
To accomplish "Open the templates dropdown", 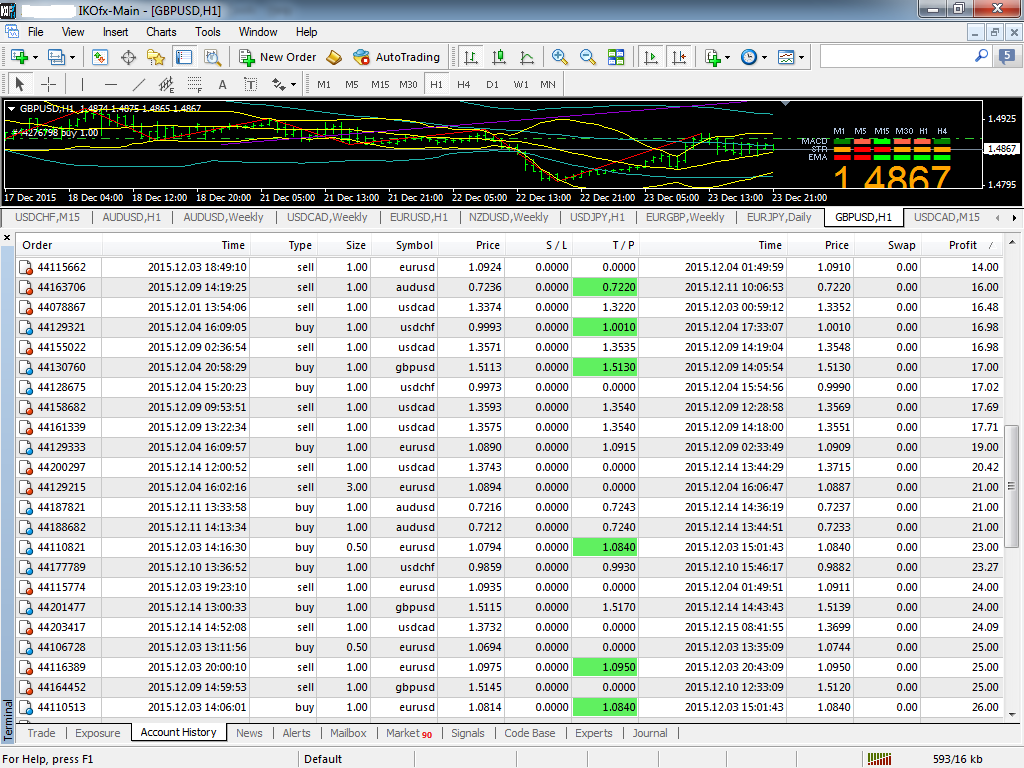I will [801, 57].
